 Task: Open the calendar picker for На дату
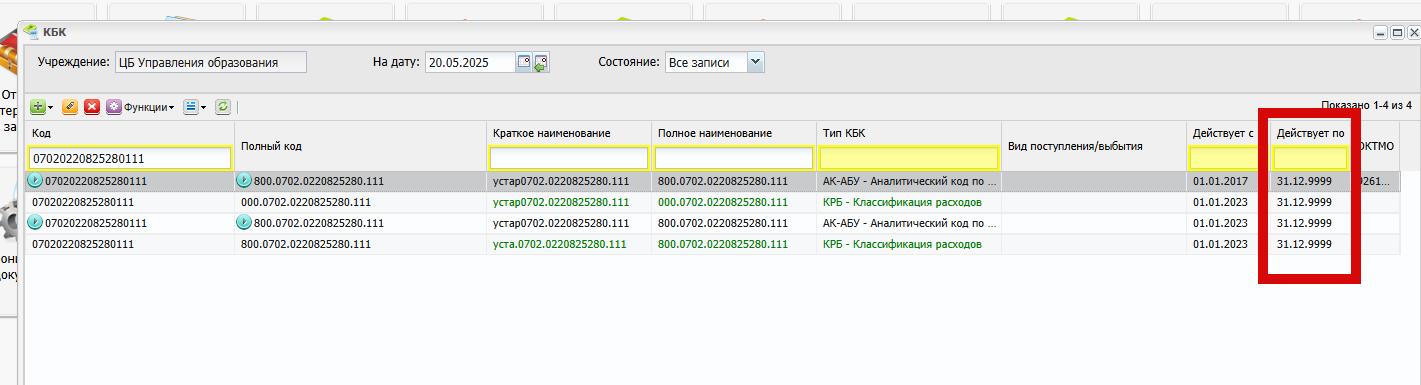(x=524, y=62)
